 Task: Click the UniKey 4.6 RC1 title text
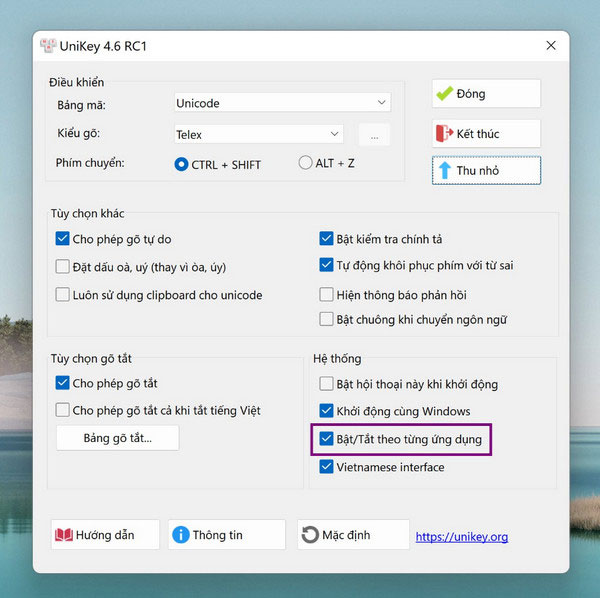[103, 46]
